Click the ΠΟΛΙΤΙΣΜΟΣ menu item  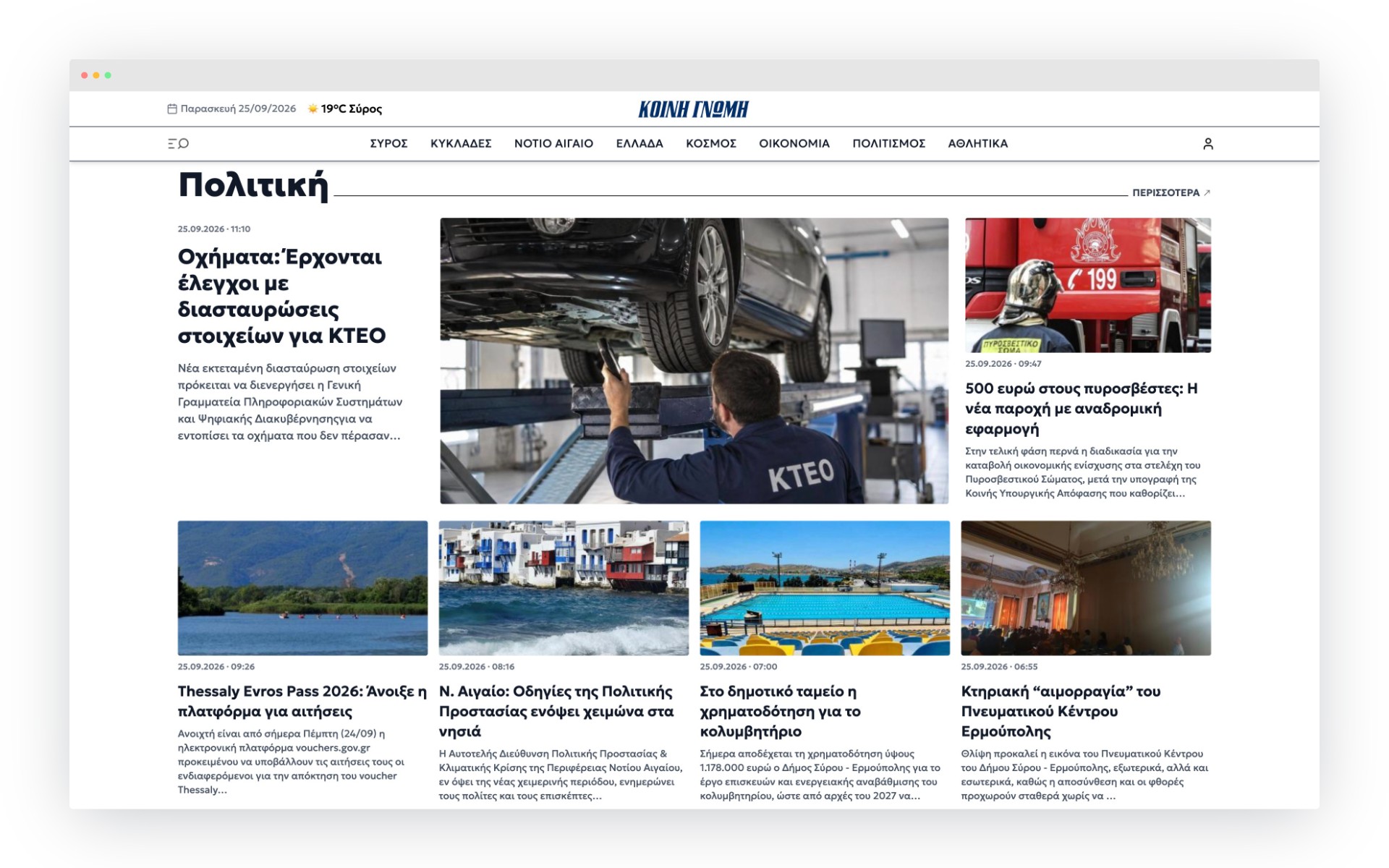888,143
